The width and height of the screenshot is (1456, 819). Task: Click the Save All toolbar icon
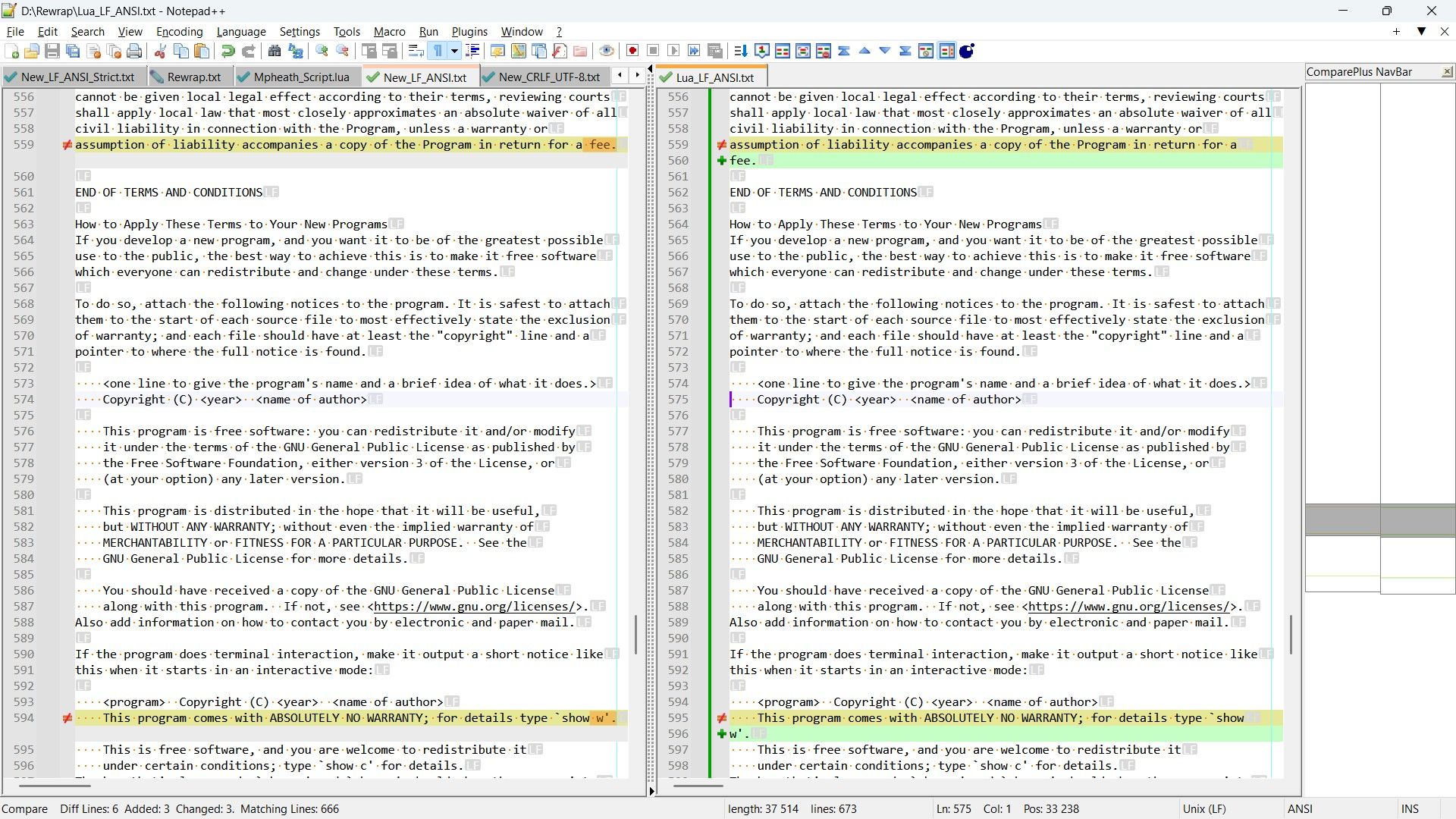(x=73, y=51)
